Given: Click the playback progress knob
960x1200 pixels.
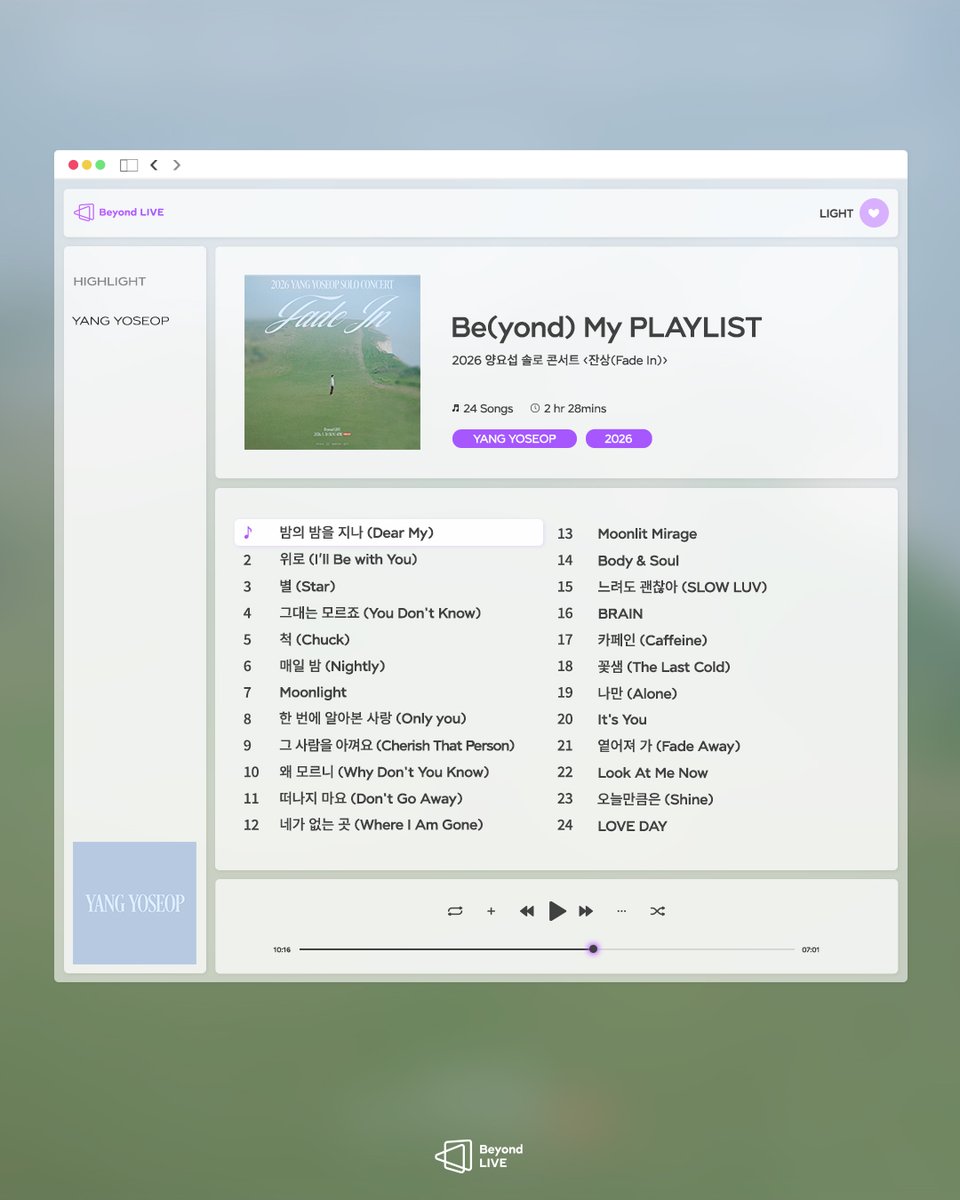Looking at the screenshot, I should tap(593, 949).
